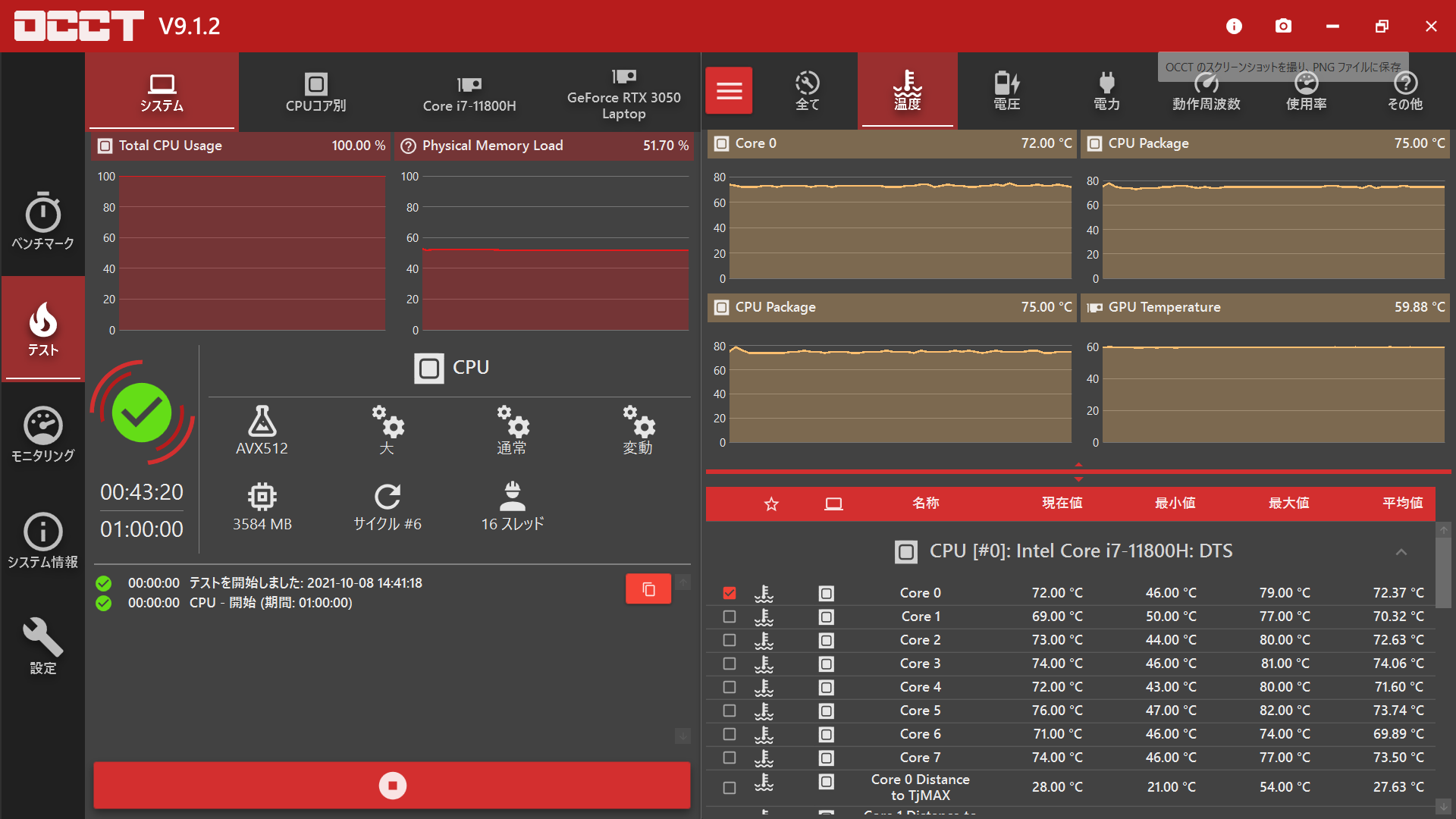Click the 通常 mode setting
Viewport: 1456px width, 819px height.
point(512,429)
